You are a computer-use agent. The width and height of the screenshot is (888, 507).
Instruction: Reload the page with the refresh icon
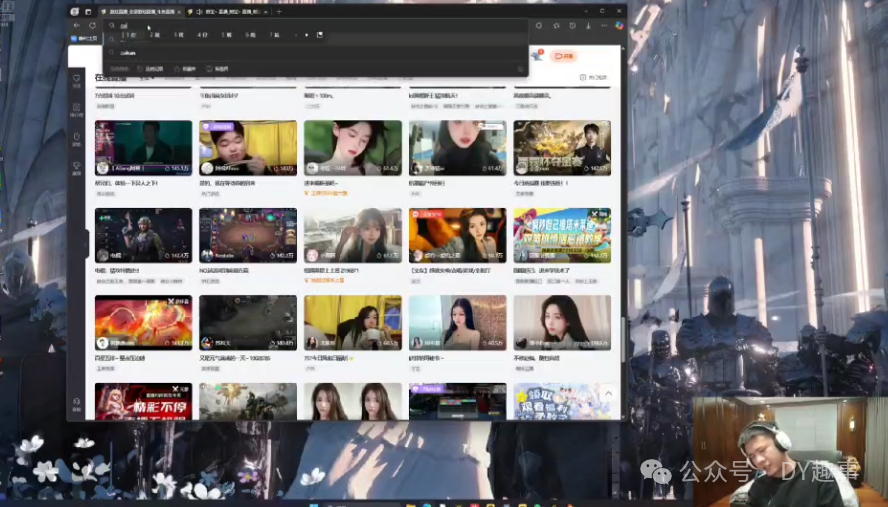(x=92, y=25)
